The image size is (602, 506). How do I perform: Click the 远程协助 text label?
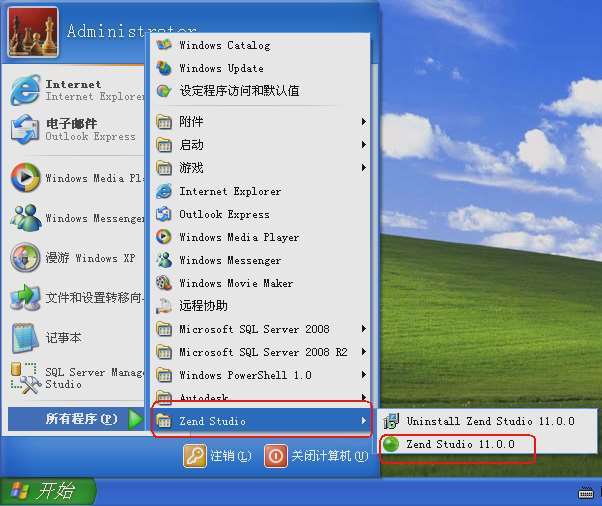pos(203,306)
